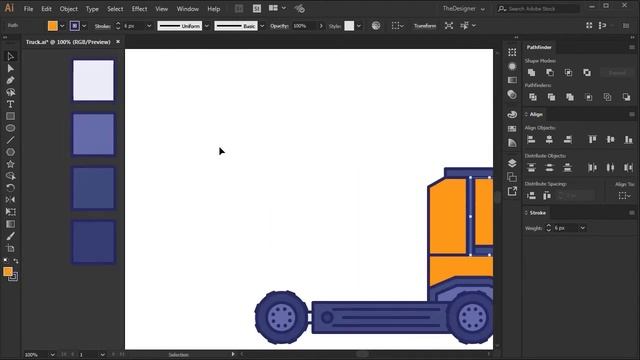This screenshot has height=360, width=640.
Task: Select the Free Transform tool
Action: point(11,212)
